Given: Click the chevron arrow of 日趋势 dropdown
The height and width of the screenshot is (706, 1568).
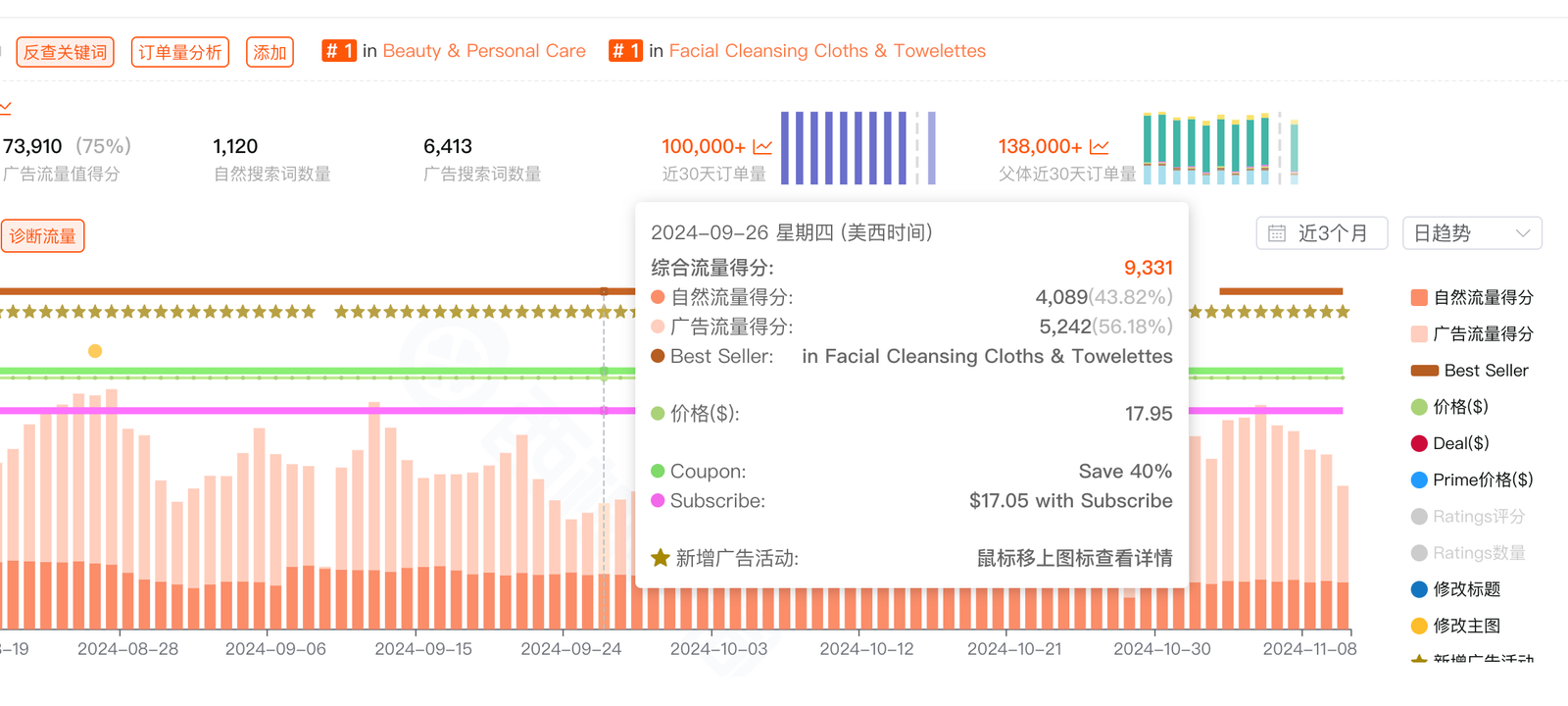Looking at the screenshot, I should pos(1523,233).
